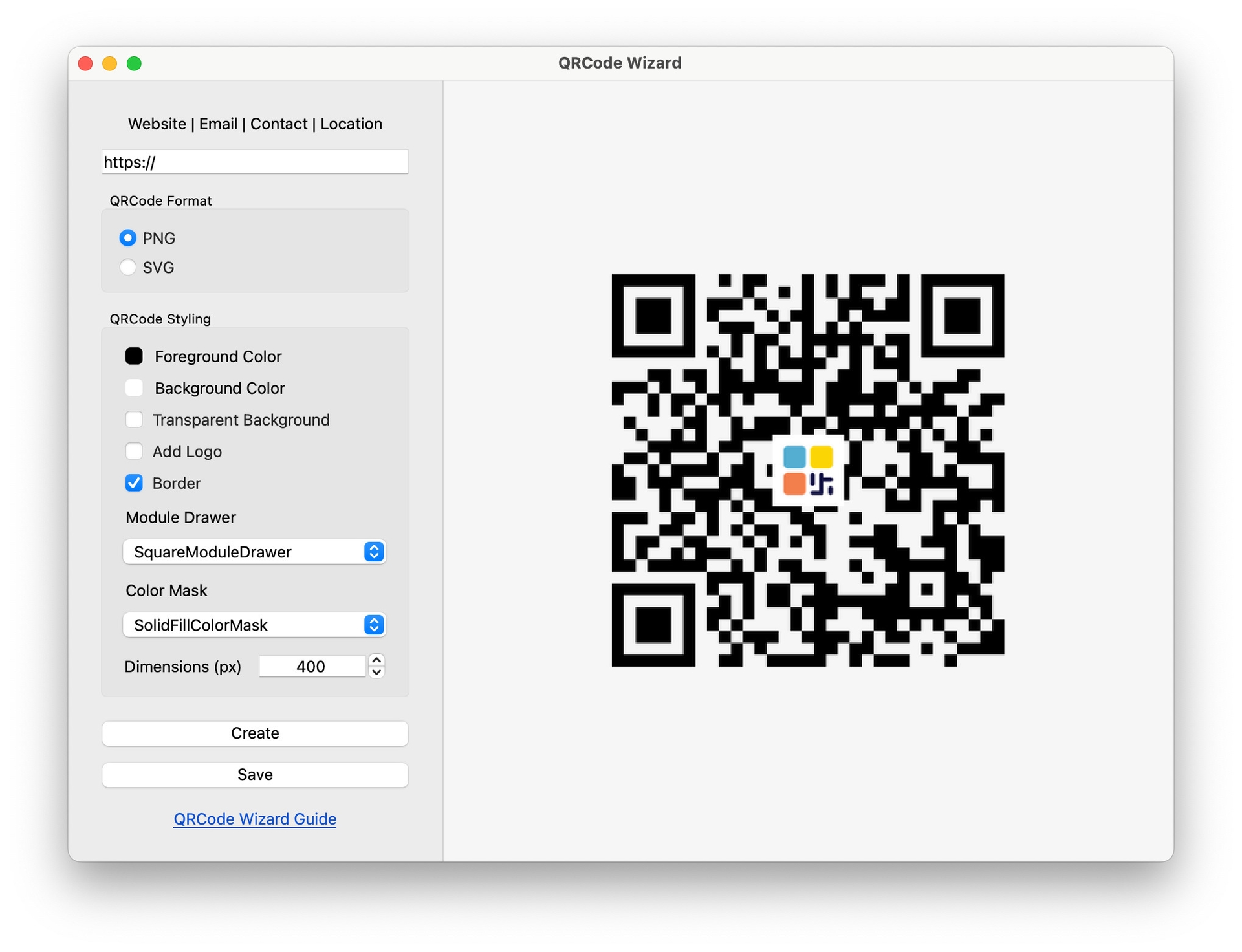Click the Website | Email | Contact | Location text

[255, 124]
